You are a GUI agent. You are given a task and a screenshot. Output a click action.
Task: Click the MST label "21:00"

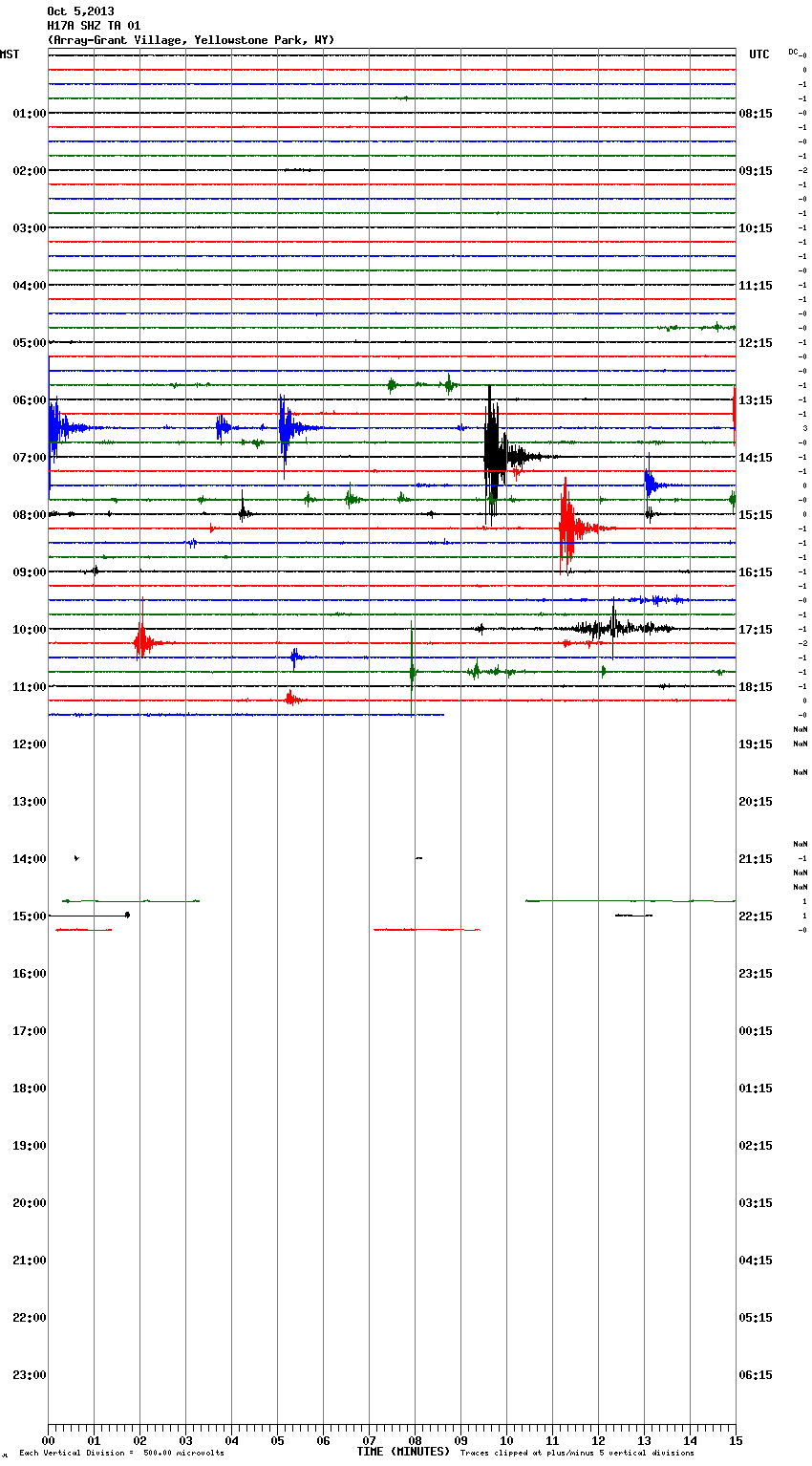(30, 1261)
